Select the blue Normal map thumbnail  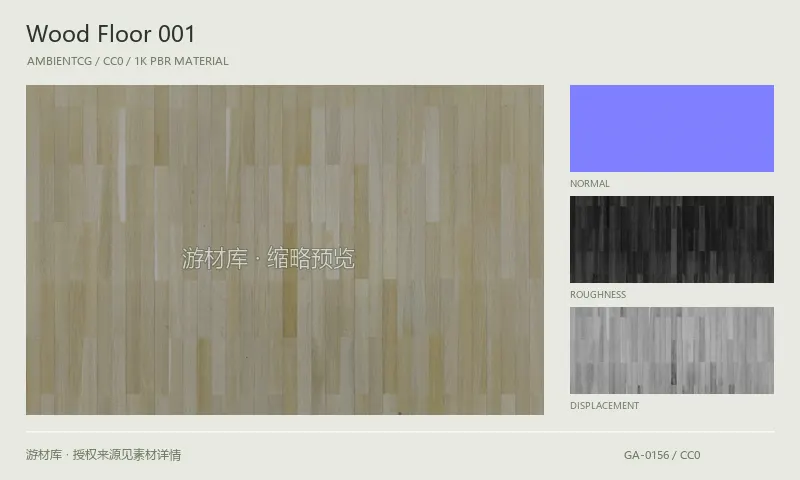coord(671,129)
